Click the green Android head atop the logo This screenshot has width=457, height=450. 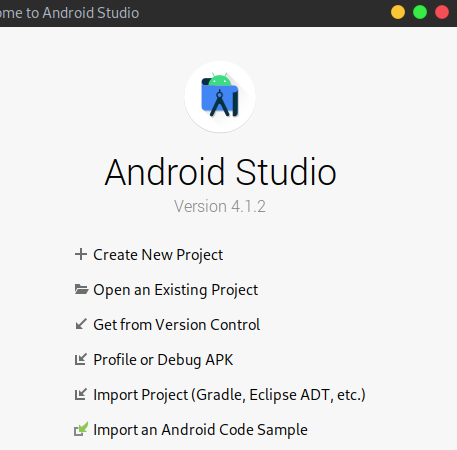220,79
